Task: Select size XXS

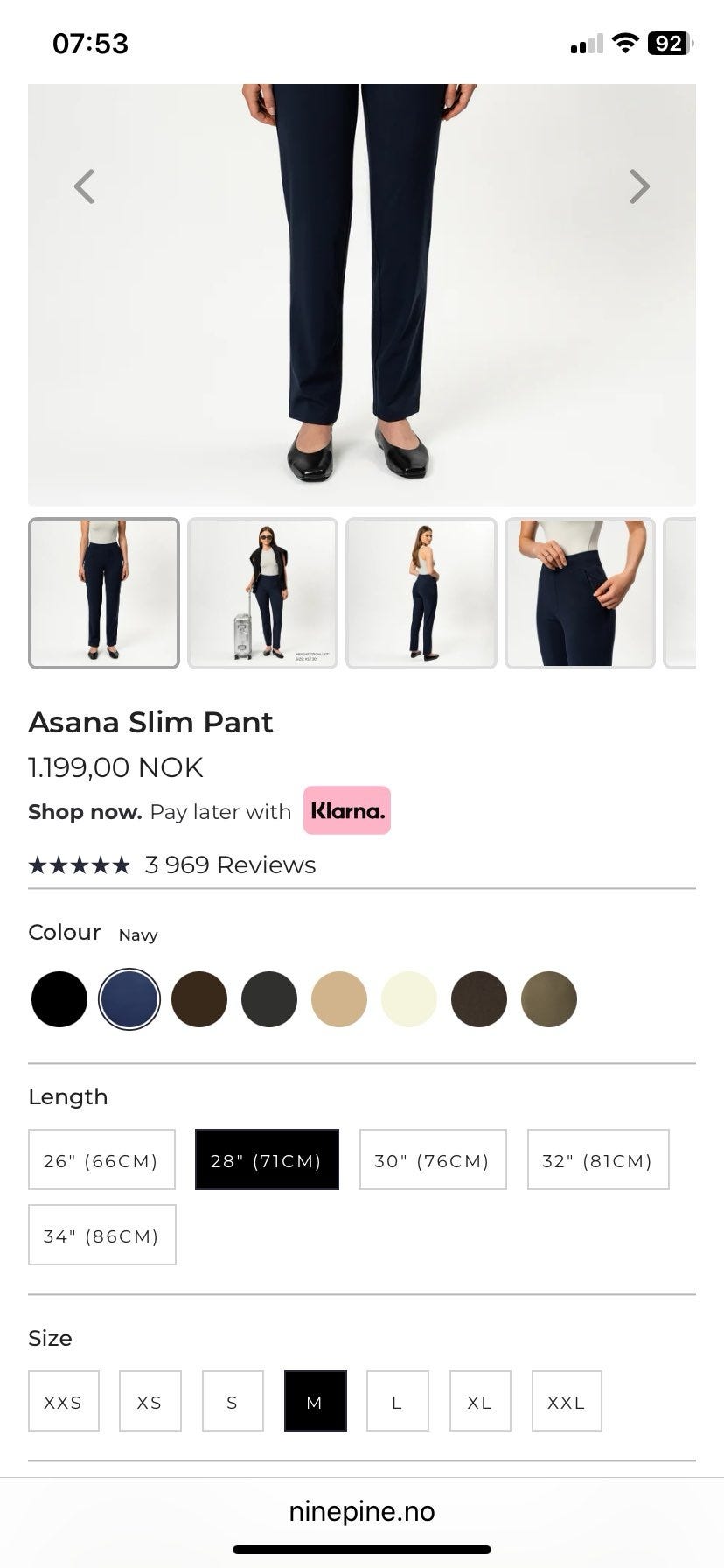Action: [x=63, y=1402]
